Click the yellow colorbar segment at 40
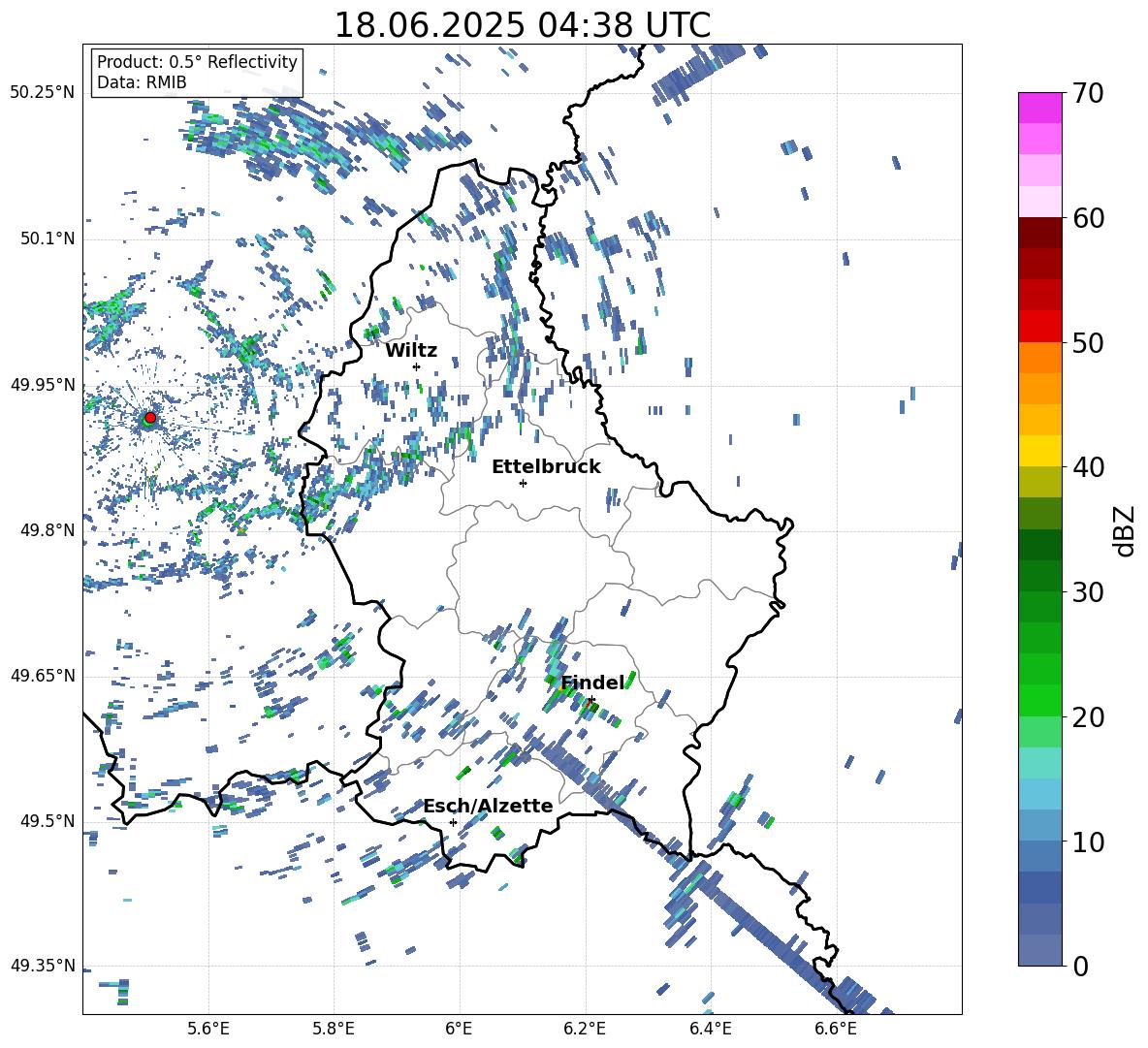Screen dimensions: 1148x1048 pyautogui.click(x=1039, y=451)
